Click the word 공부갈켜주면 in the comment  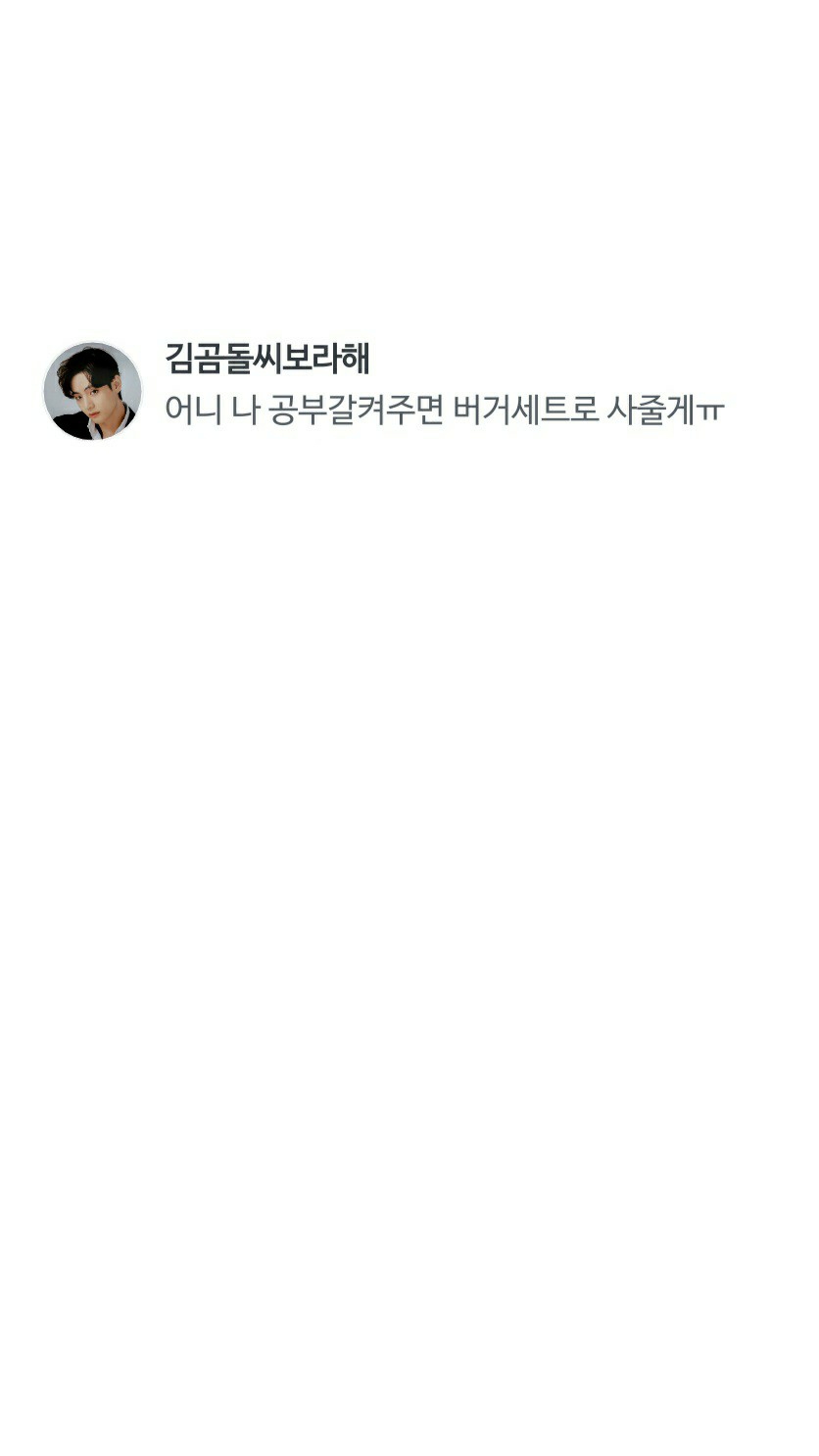(356, 409)
